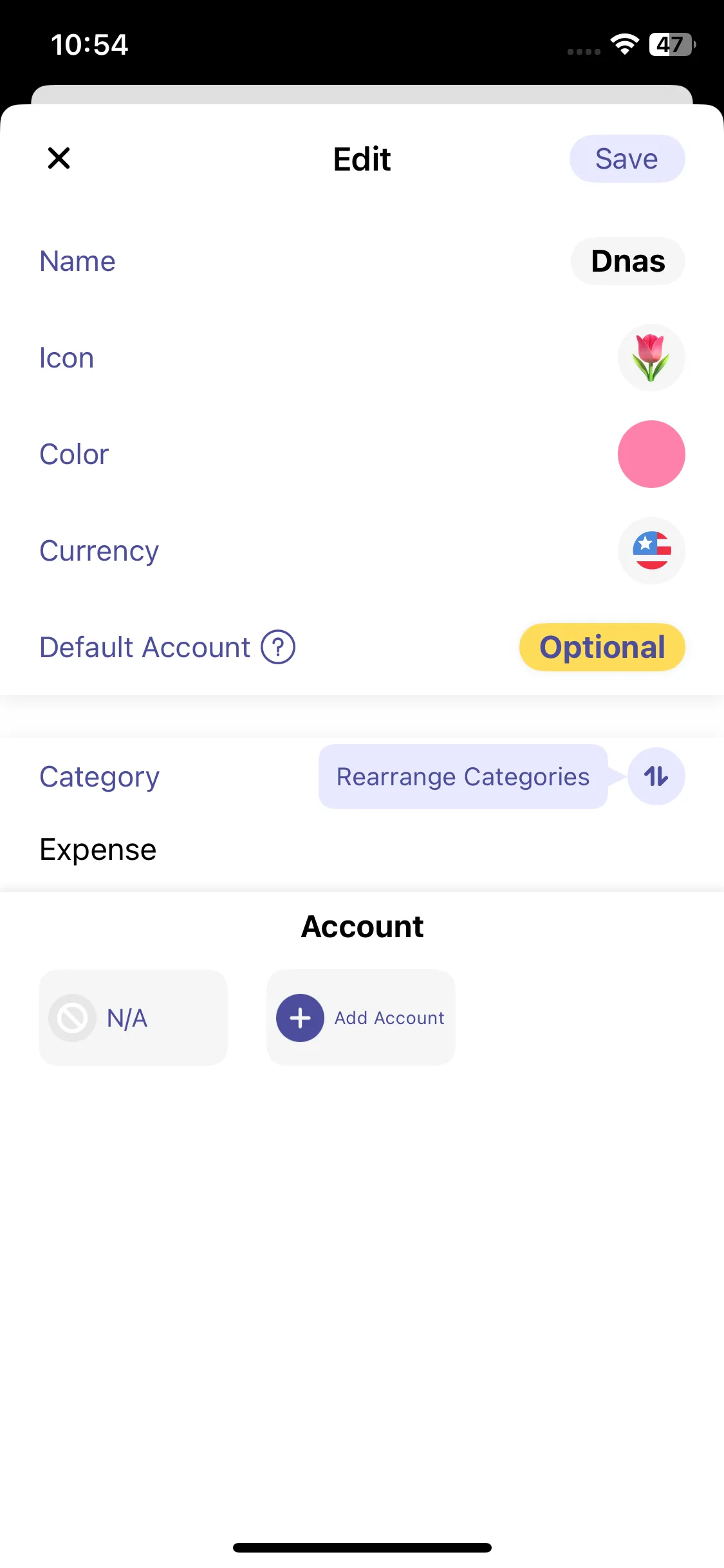Change the tulip icon
The height and width of the screenshot is (1568, 724).
click(x=651, y=358)
